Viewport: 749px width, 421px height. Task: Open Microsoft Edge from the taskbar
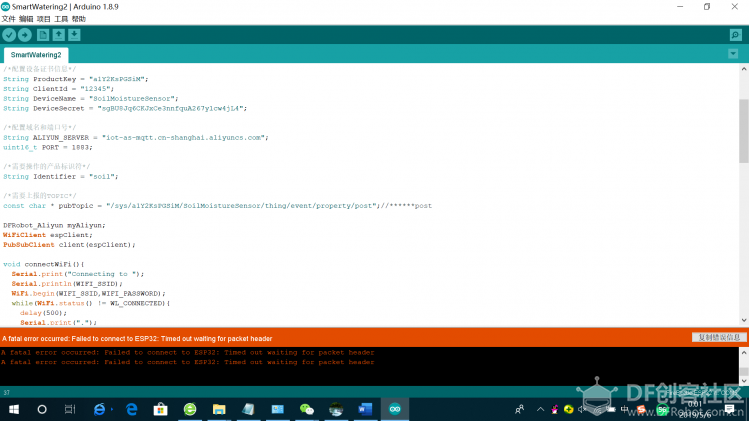(131, 410)
